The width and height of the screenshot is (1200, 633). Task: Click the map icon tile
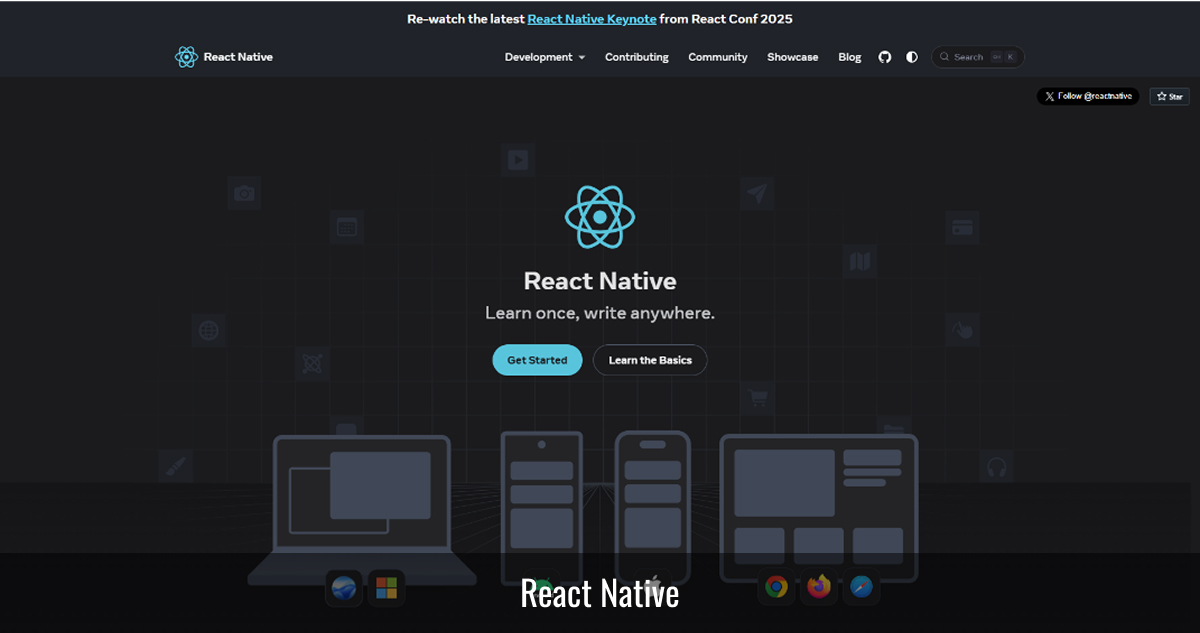tap(859, 262)
